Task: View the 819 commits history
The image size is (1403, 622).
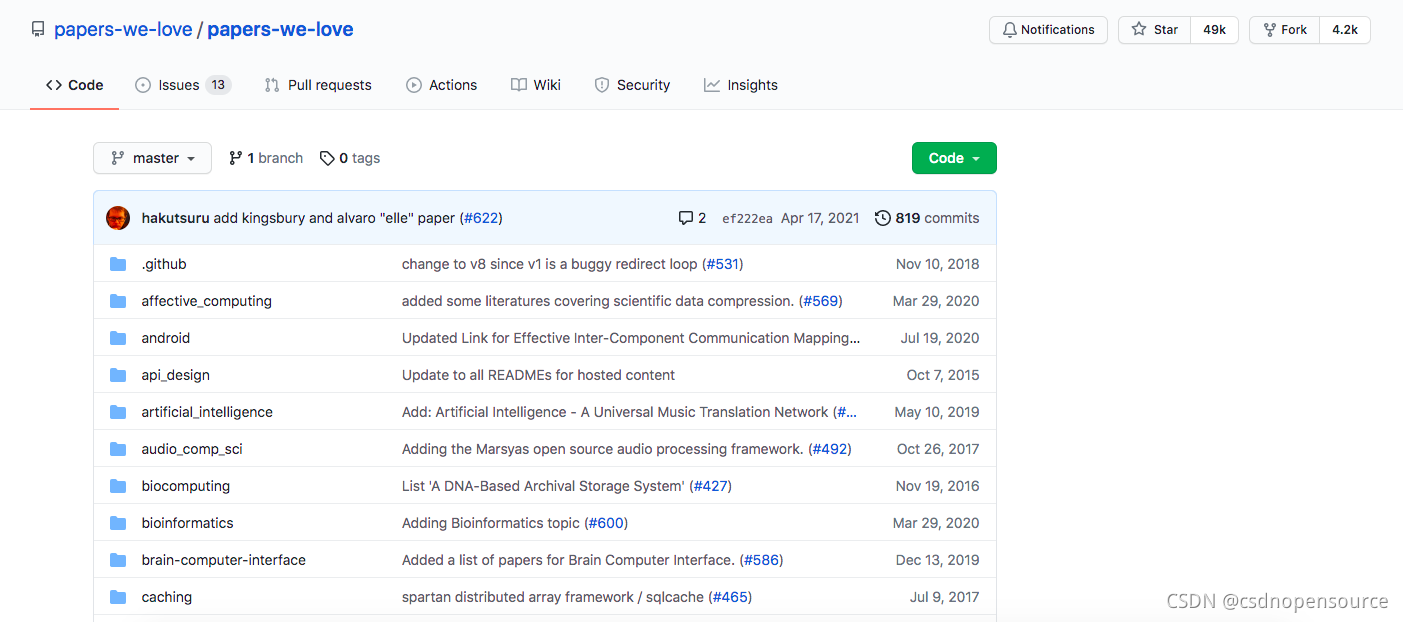Action: click(927, 218)
